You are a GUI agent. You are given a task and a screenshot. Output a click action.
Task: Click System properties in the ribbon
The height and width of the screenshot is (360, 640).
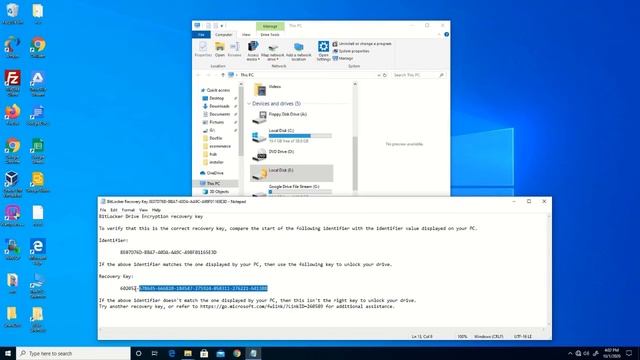tap(351, 51)
